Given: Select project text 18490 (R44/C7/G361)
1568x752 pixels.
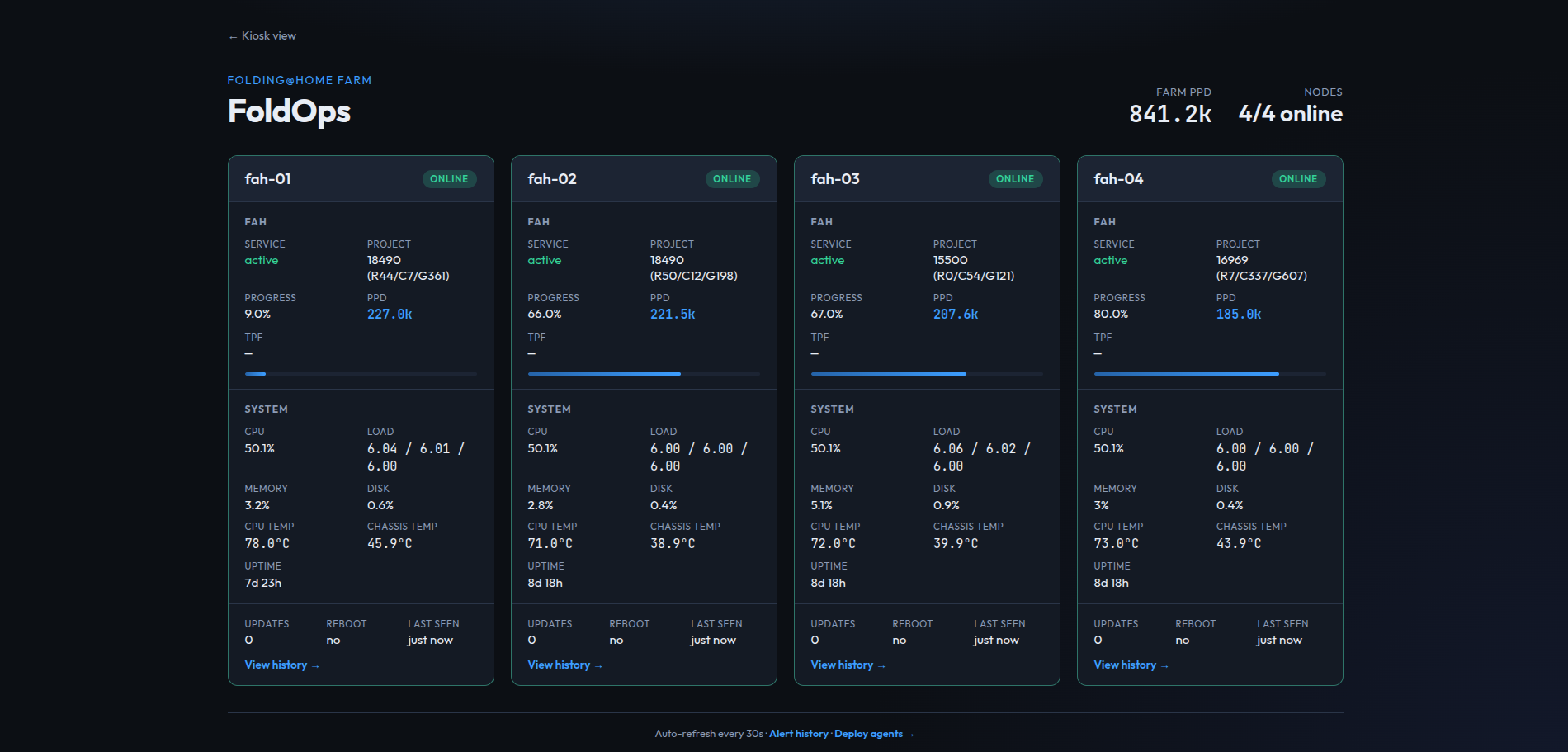Looking at the screenshot, I should point(409,268).
